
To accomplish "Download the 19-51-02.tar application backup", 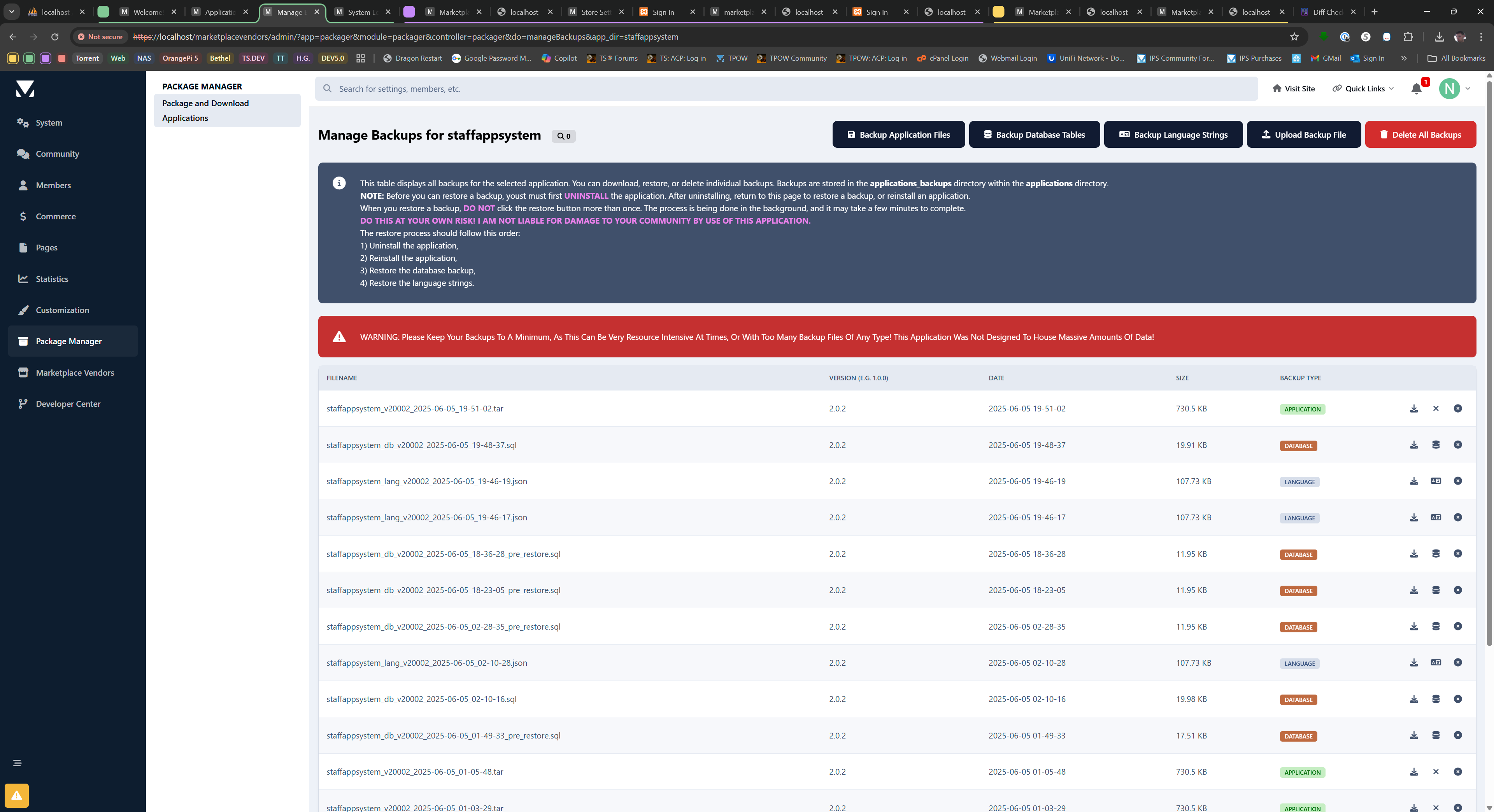I will tap(1414, 409).
